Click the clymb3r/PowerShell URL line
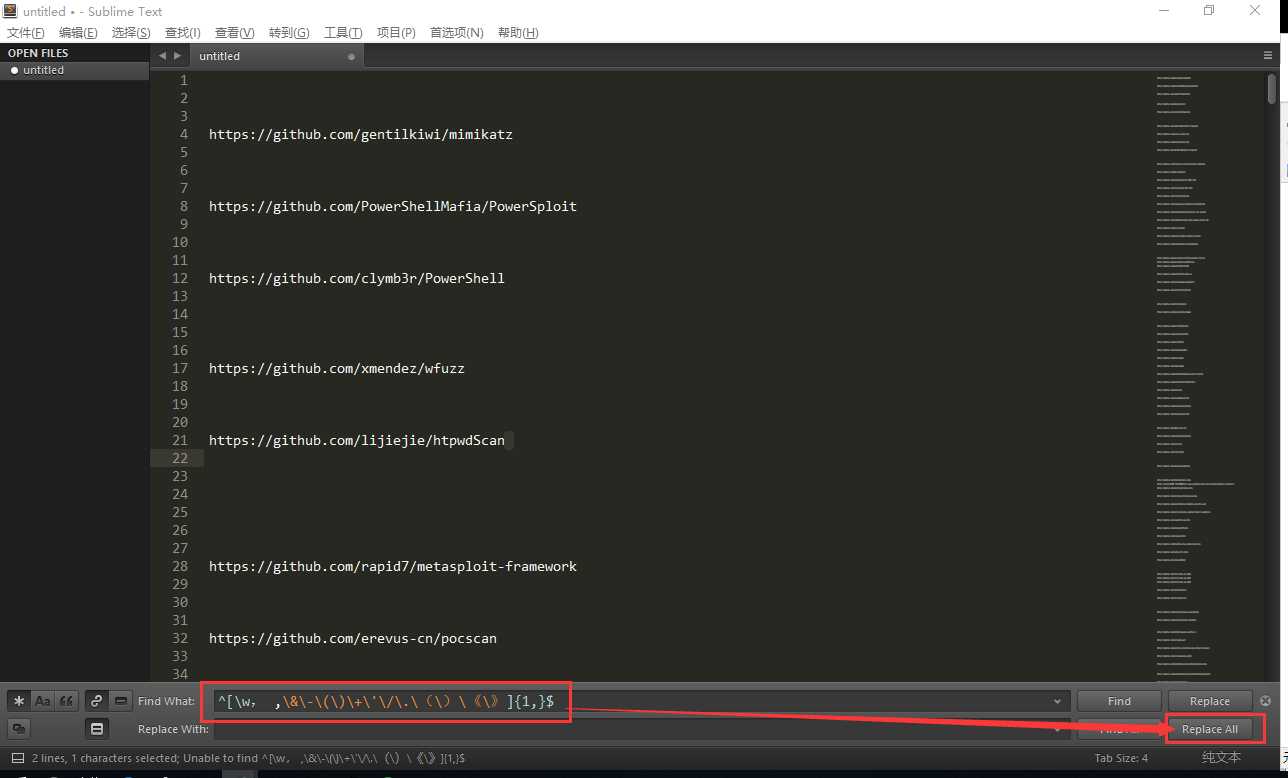 [x=357, y=278]
